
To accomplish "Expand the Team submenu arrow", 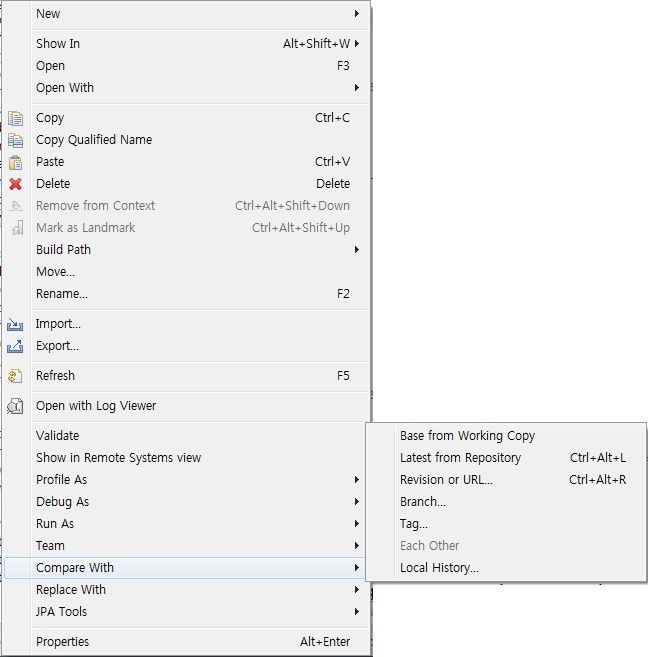I will [x=356, y=546].
